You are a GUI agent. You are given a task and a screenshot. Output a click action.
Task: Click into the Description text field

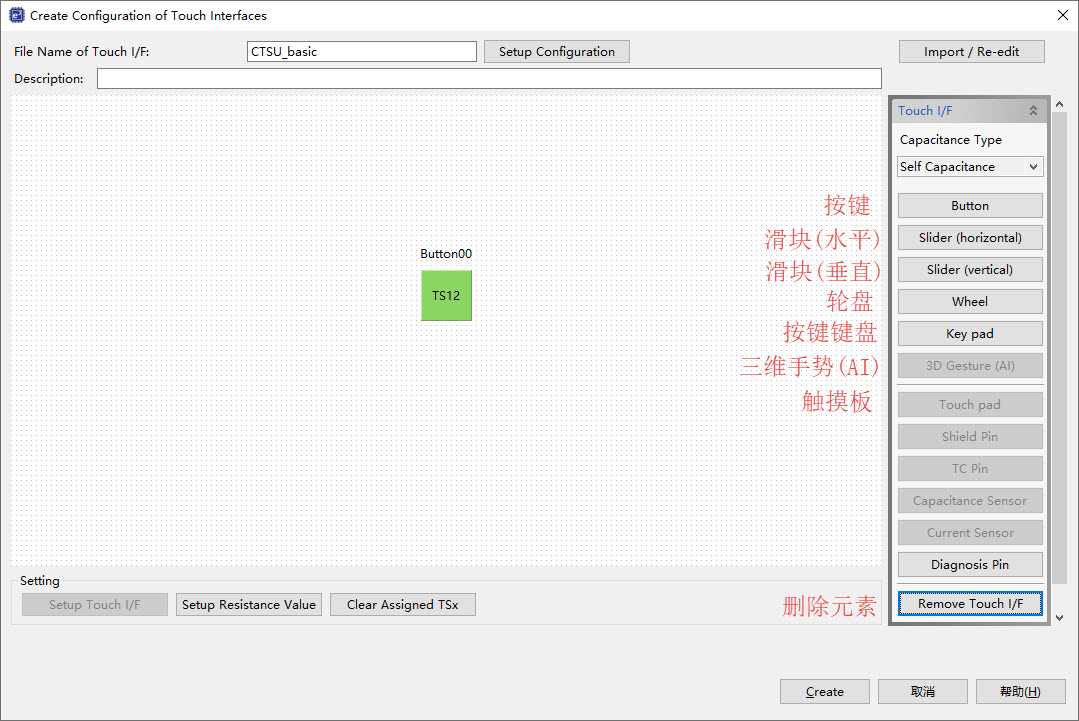(x=489, y=78)
